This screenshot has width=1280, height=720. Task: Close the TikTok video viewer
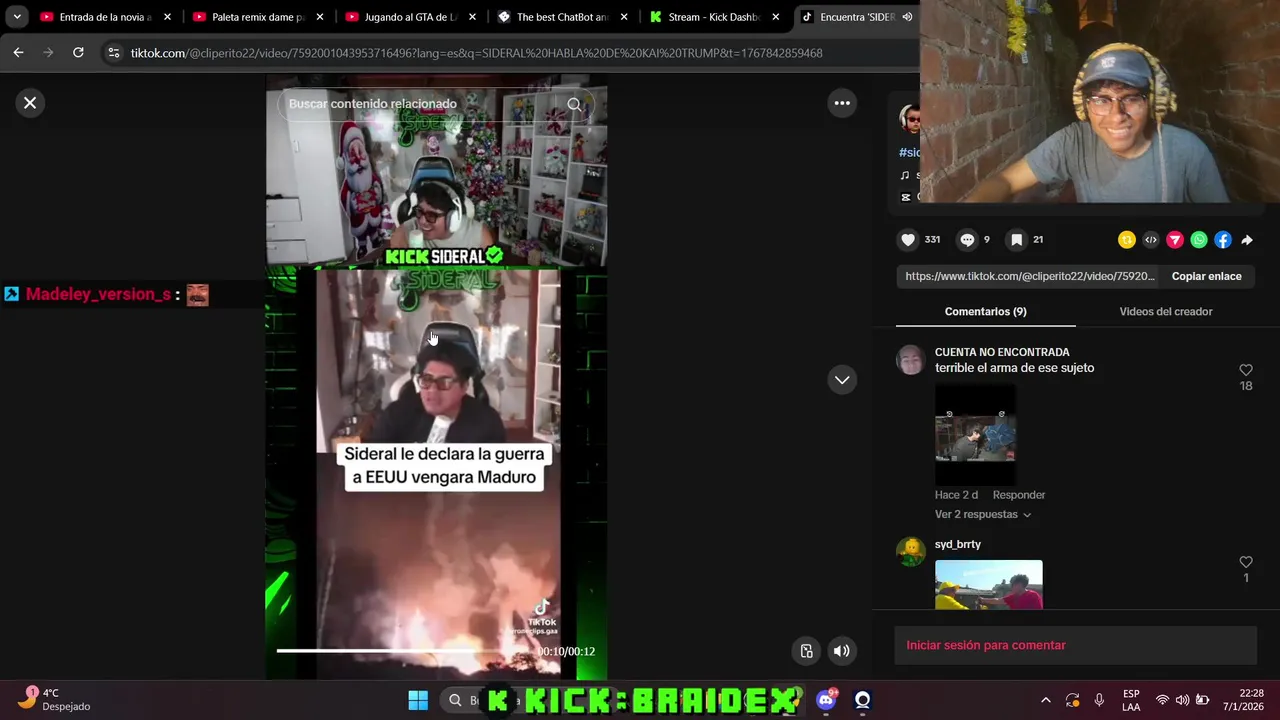(x=30, y=102)
